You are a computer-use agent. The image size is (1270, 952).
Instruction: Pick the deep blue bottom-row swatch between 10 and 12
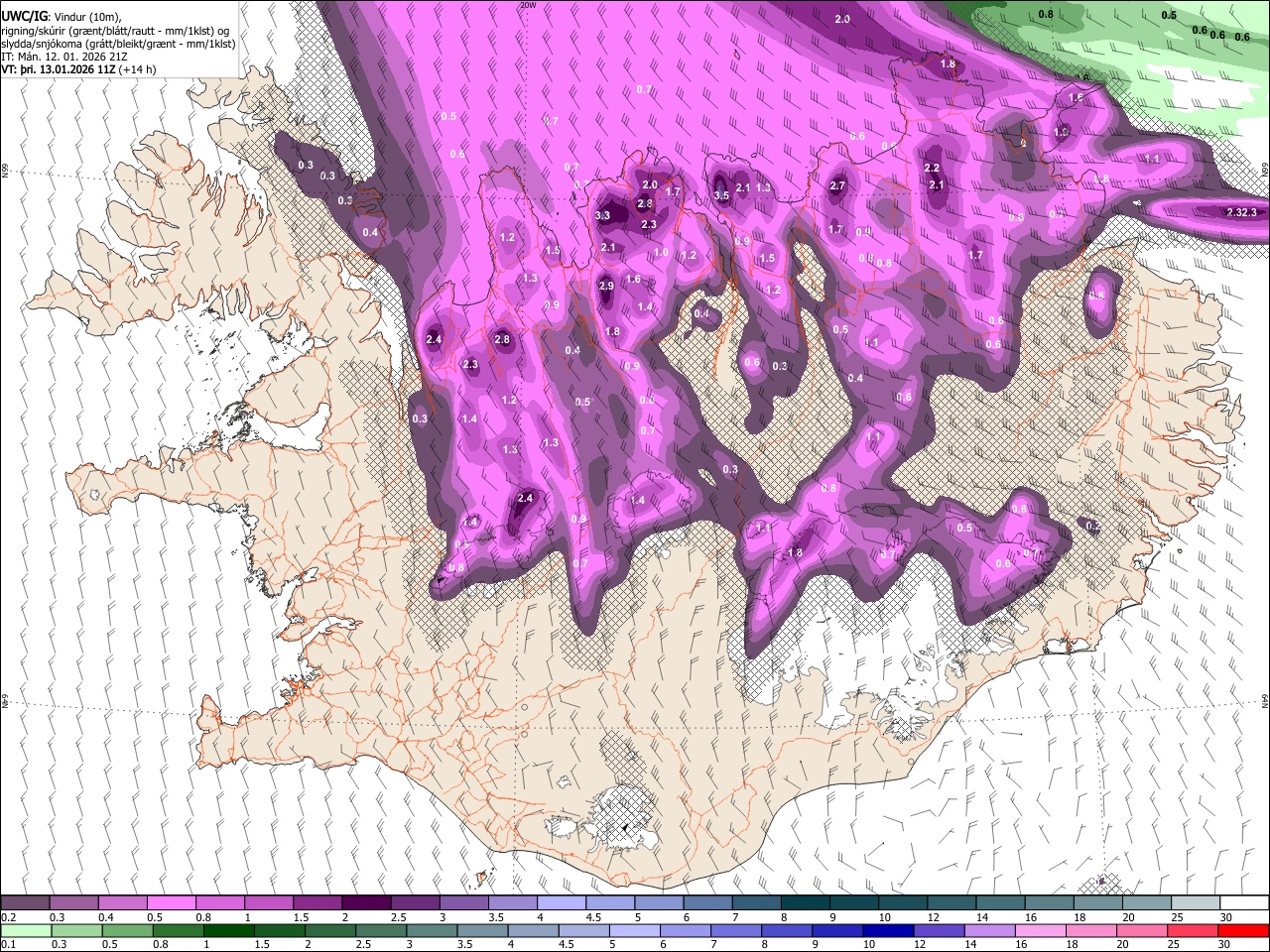coord(887,931)
